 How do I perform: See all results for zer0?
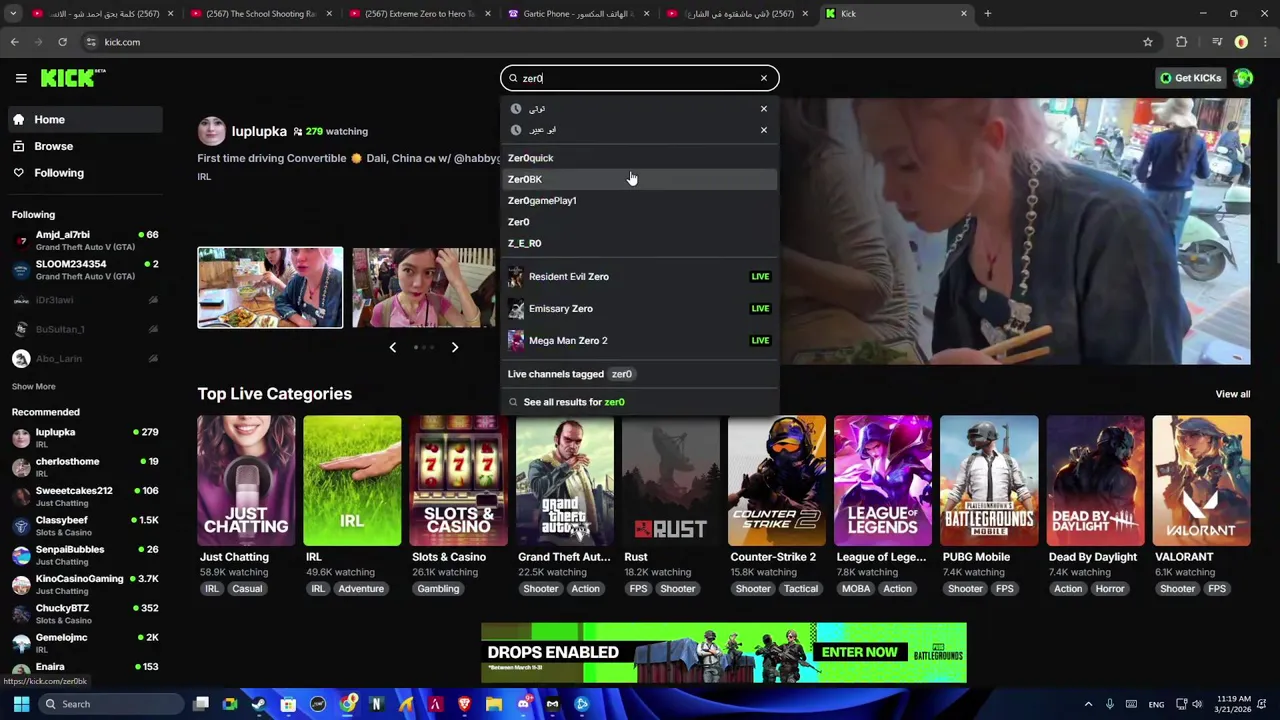tap(639, 402)
